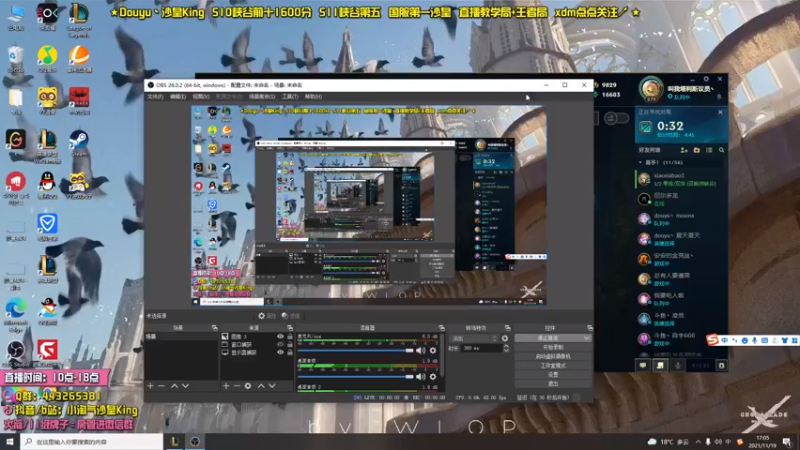Remove selected scene with minus icon

click(162, 386)
